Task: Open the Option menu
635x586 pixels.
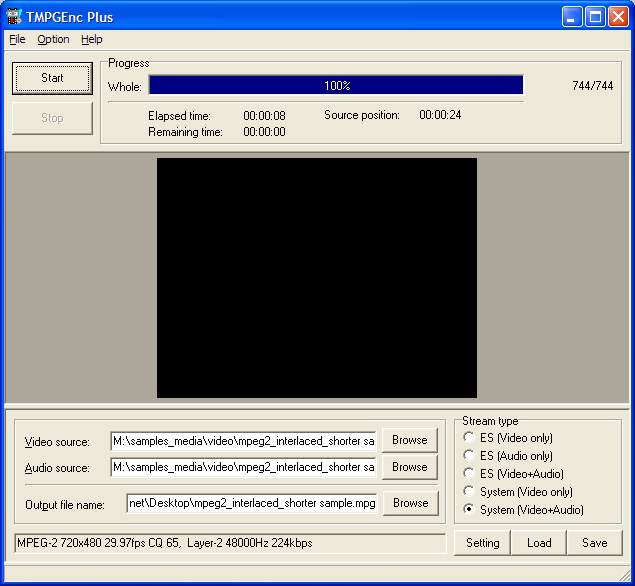Action: pyautogui.click(x=53, y=39)
